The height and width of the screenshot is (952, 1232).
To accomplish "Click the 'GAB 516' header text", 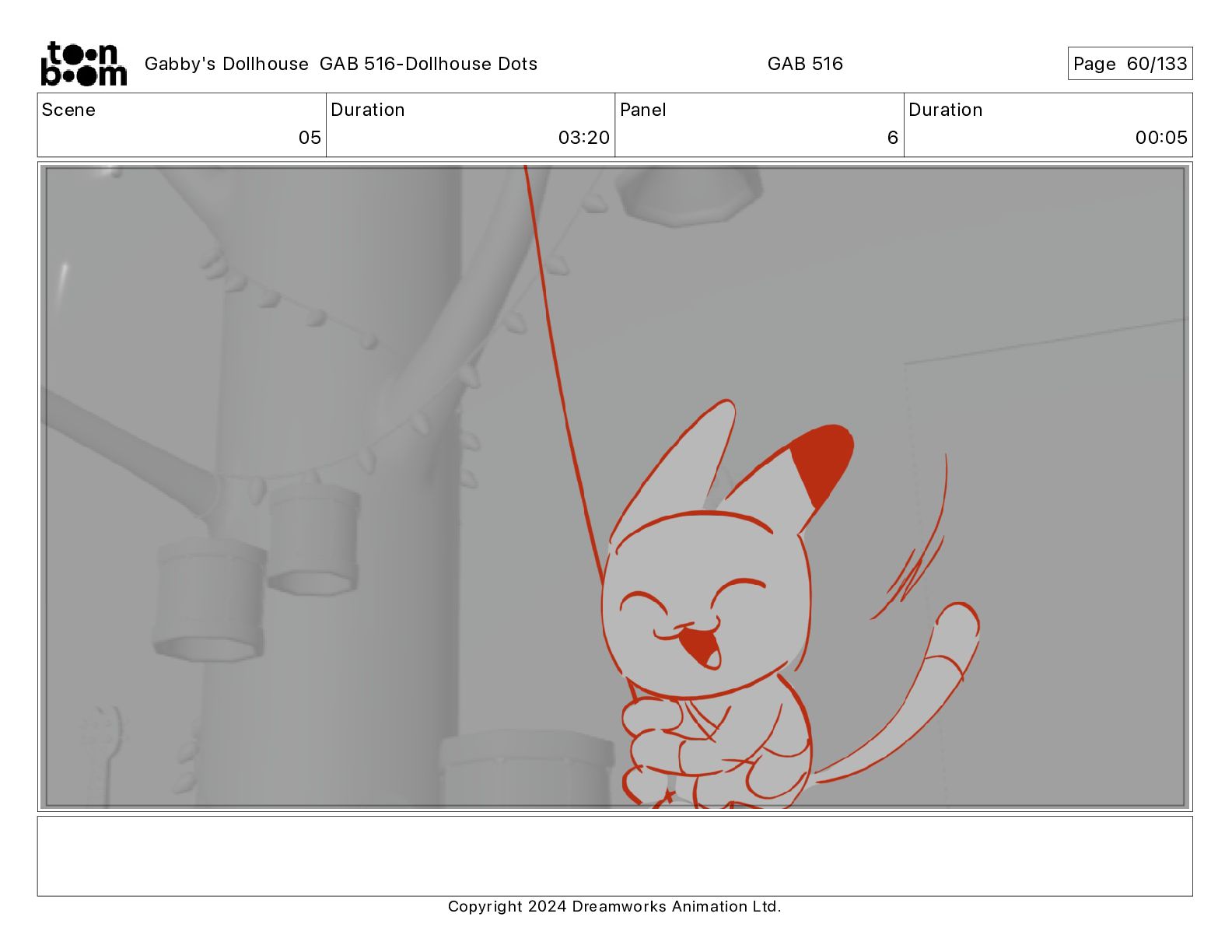I will [805, 64].
